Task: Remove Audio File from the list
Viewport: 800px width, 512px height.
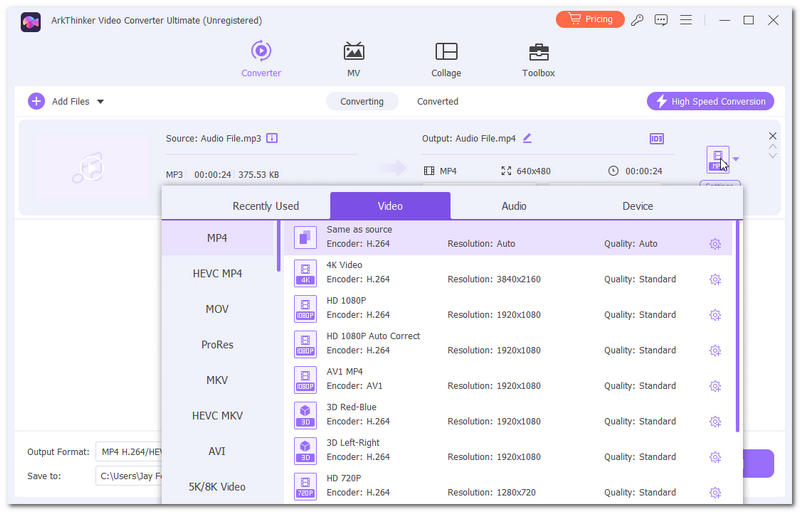Action: [x=772, y=136]
